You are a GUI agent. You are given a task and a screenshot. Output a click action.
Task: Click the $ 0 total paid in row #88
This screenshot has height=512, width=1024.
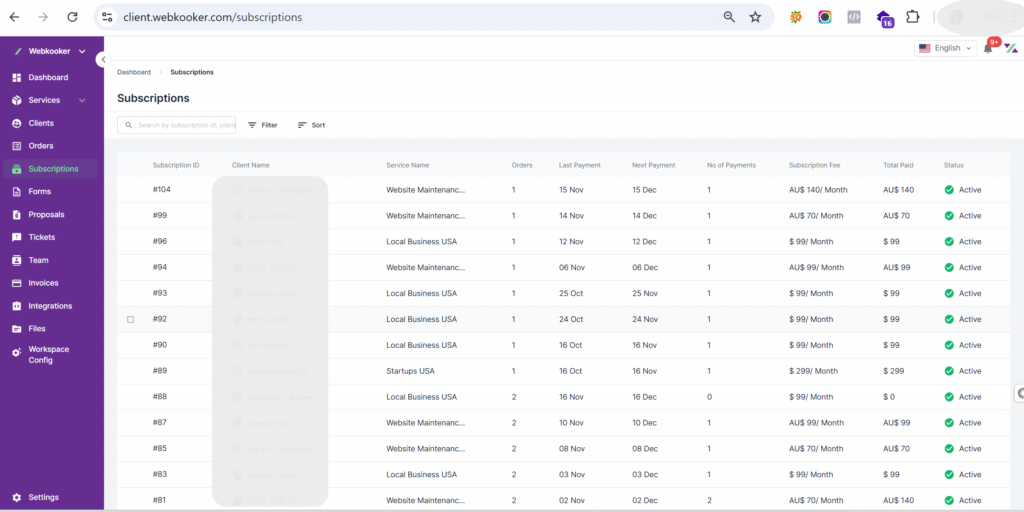click(x=889, y=397)
